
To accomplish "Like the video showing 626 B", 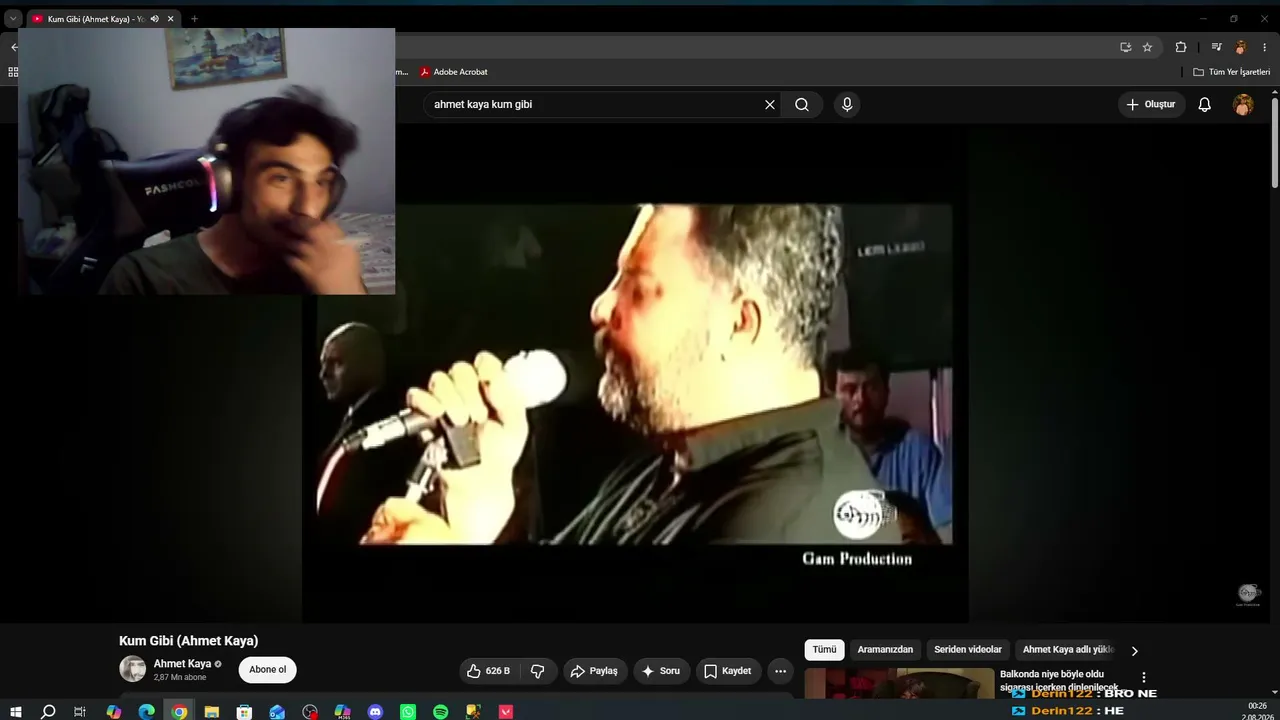I will click(488, 671).
